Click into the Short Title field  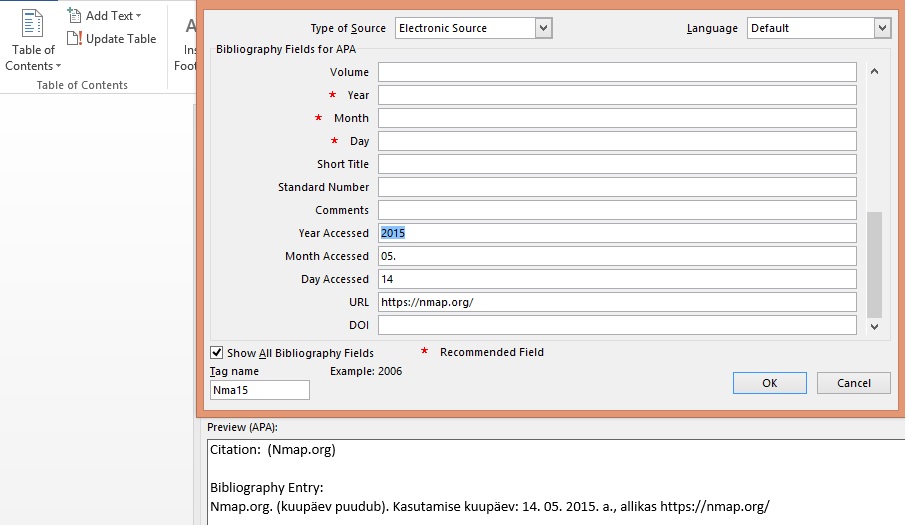point(617,164)
